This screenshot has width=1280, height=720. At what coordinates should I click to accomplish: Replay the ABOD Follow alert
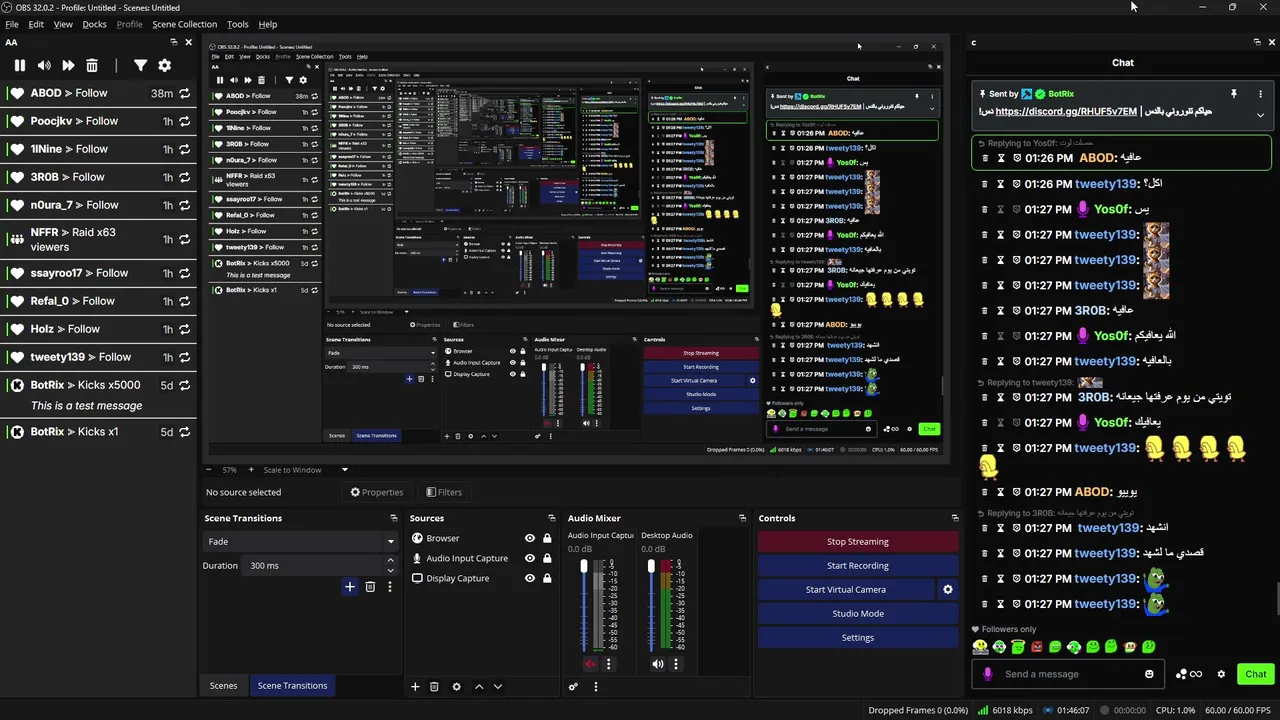coord(184,93)
